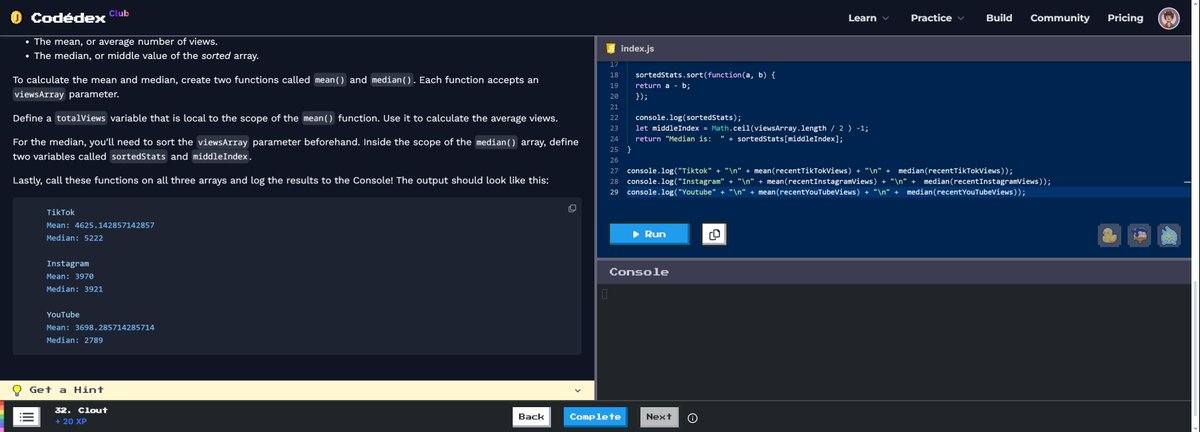Click code line 27 logging Tiktok
The width and height of the screenshot is (1200, 432).
[x=820, y=171]
